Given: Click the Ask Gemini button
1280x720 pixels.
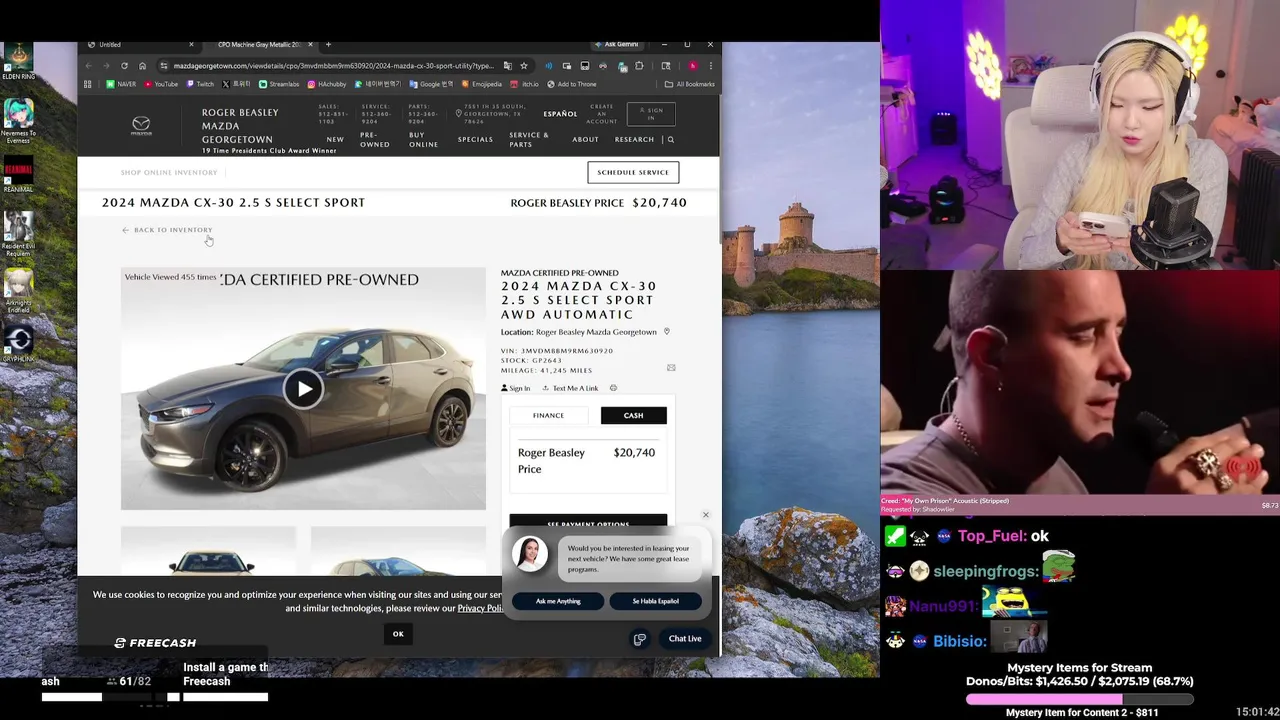Looking at the screenshot, I should point(616,44).
